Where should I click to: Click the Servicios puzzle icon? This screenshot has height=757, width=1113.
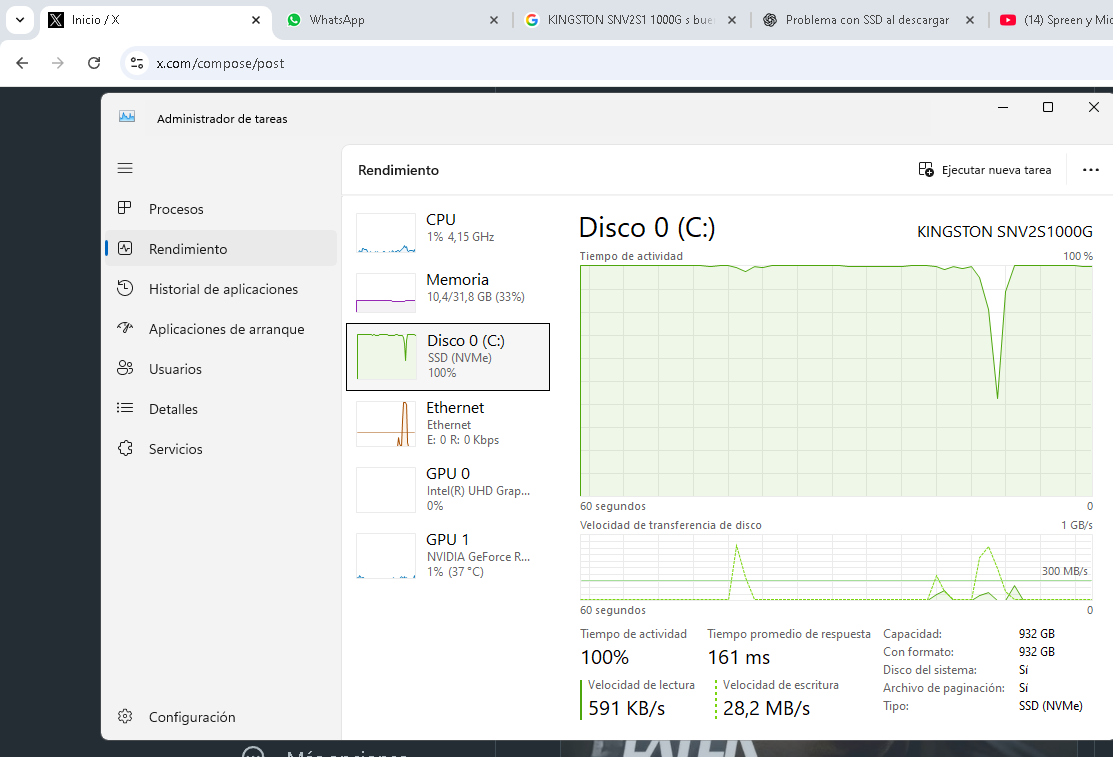pos(125,448)
